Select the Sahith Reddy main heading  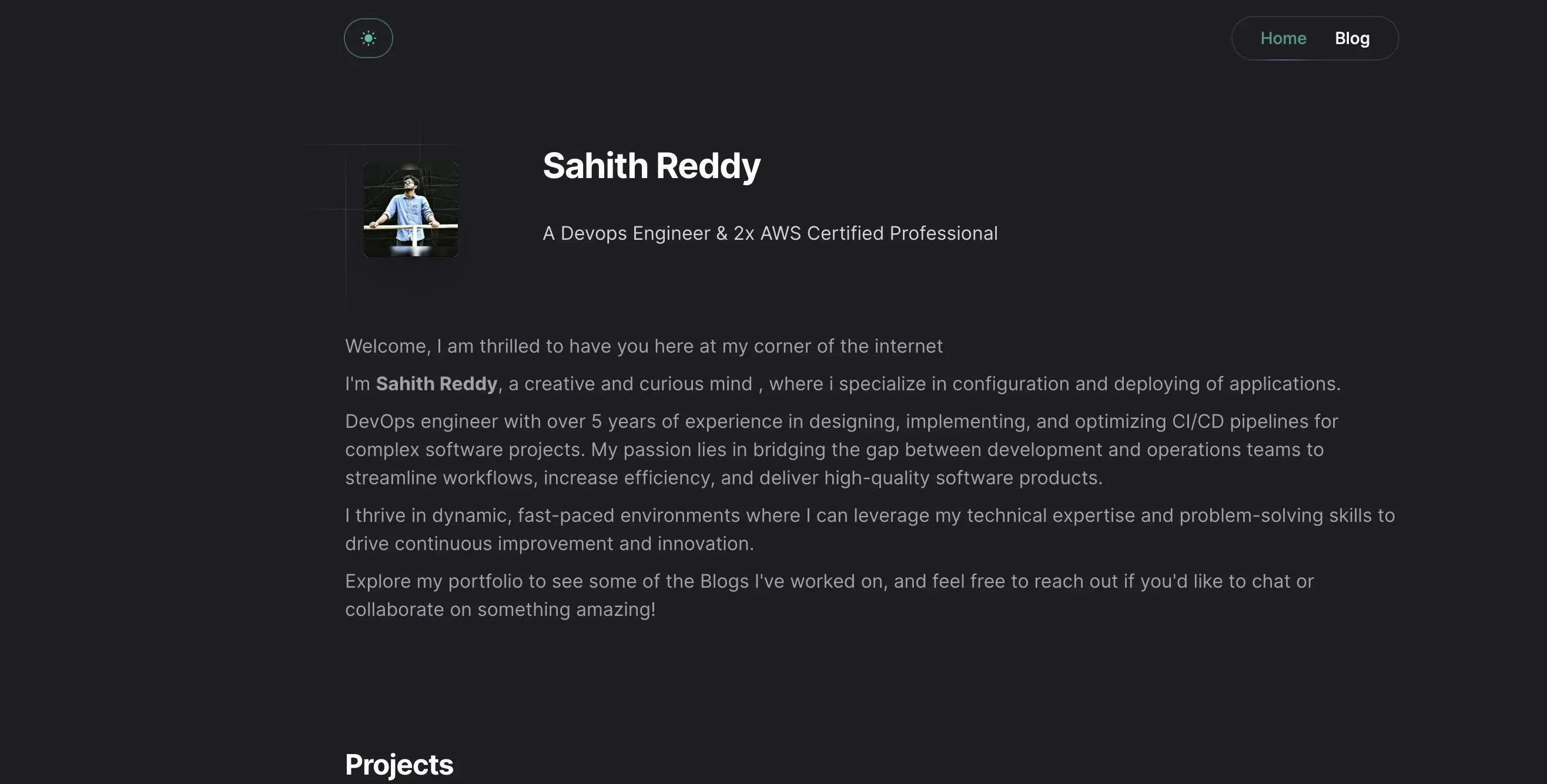[x=652, y=166]
